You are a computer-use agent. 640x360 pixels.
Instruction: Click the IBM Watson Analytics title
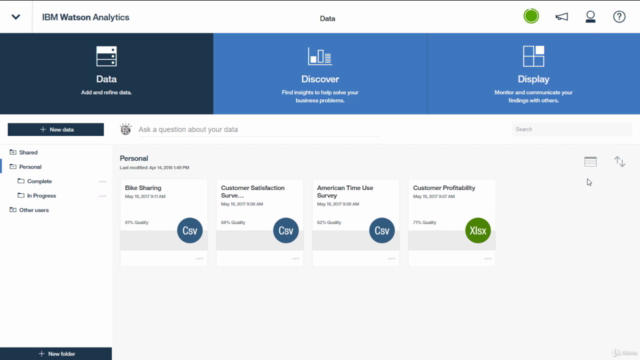86,17
